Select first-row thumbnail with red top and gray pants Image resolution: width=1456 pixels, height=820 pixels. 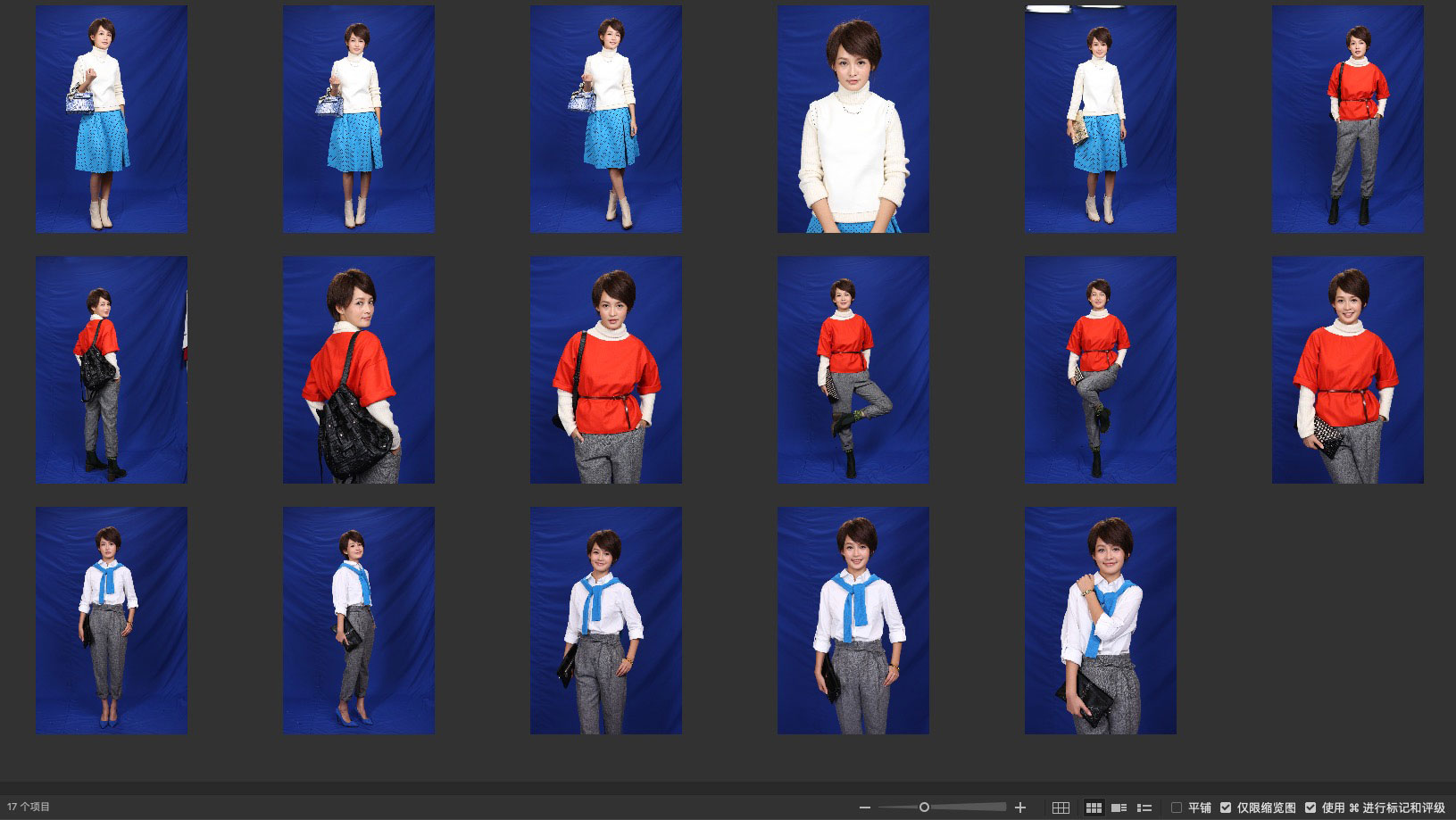click(1347, 119)
